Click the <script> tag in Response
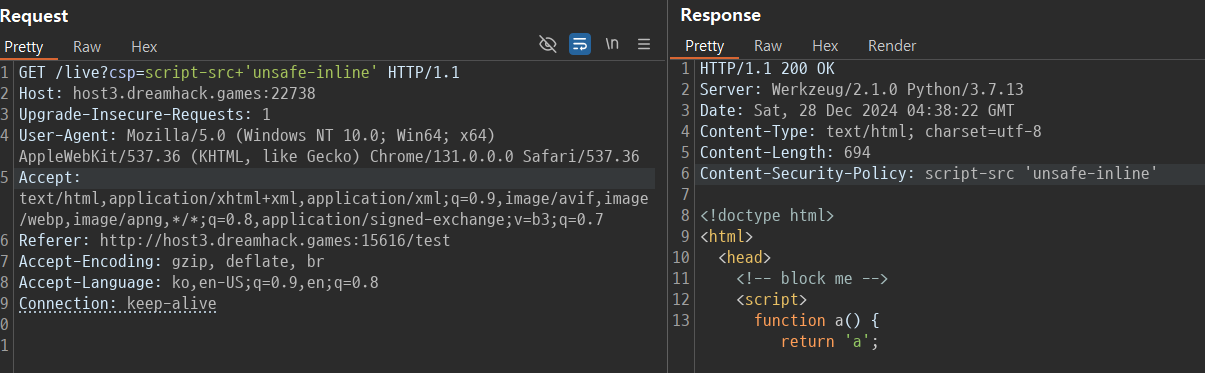The width and height of the screenshot is (1205, 373). (x=771, y=299)
